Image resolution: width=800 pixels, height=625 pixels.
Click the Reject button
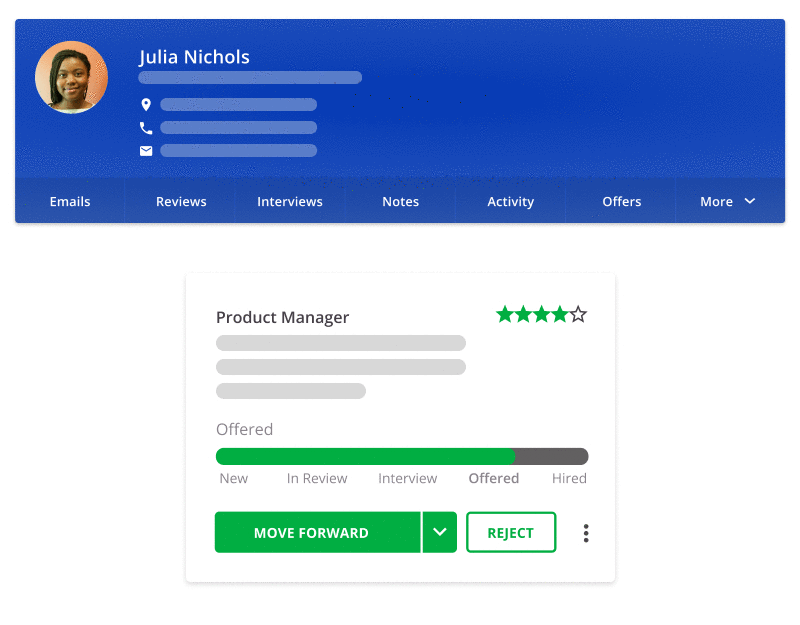click(511, 533)
